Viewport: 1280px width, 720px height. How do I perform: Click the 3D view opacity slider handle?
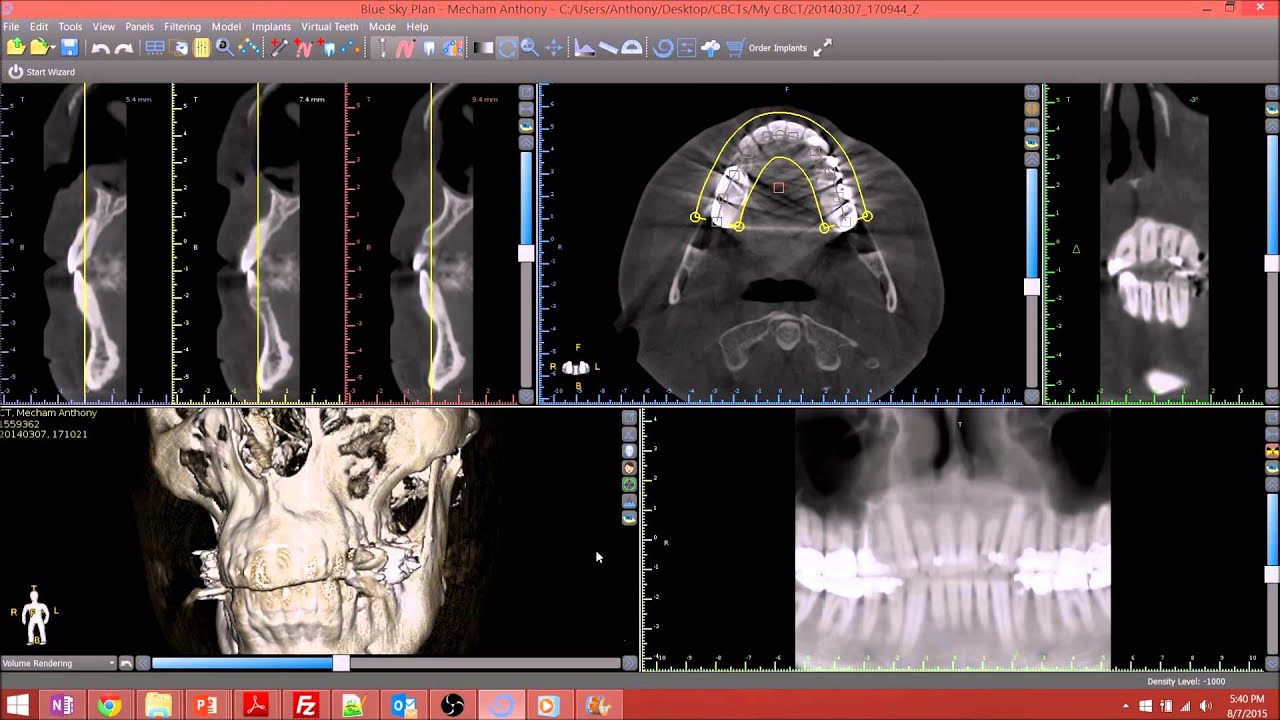[341, 663]
